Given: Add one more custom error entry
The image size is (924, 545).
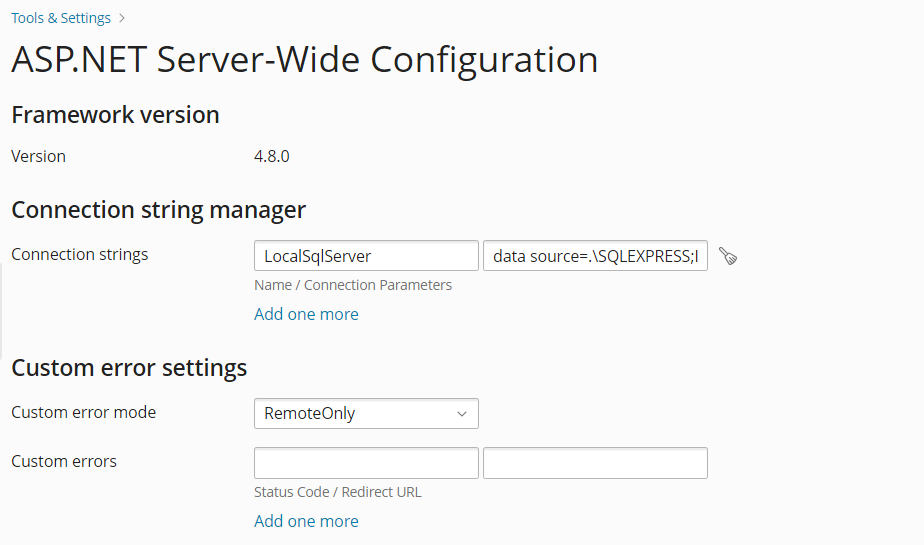Looking at the screenshot, I should [306, 521].
